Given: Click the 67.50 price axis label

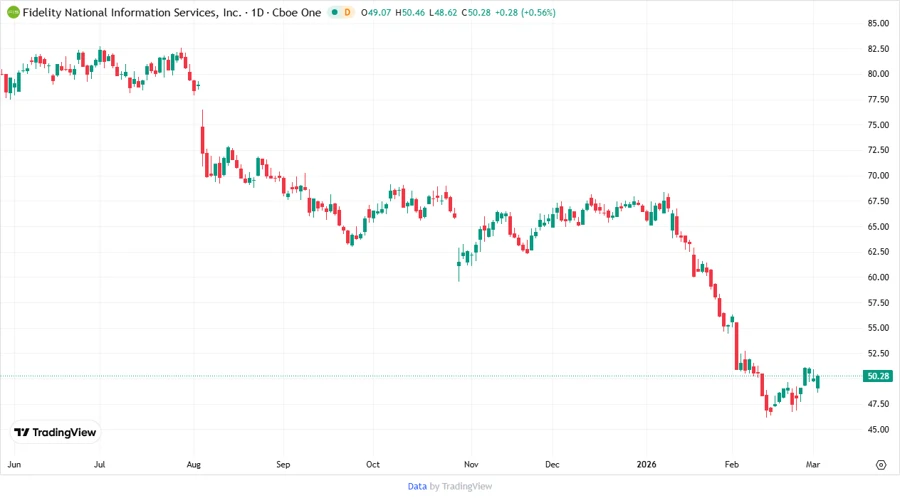Looking at the screenshot, I should (878, 201).
